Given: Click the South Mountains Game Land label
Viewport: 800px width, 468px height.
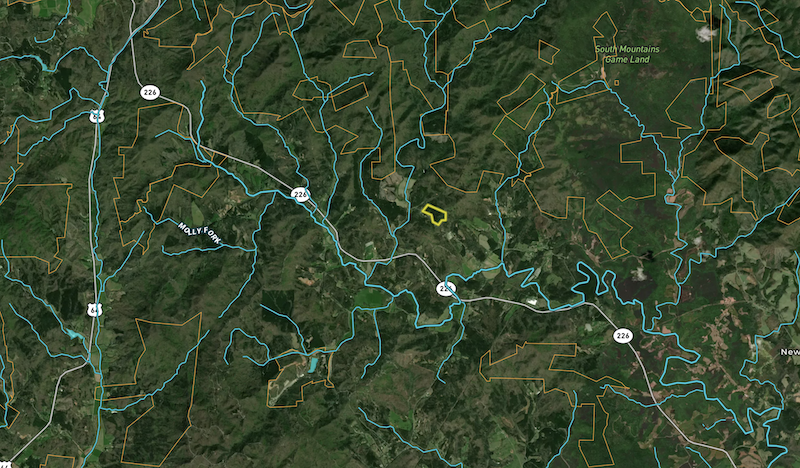Looking at the screenshot, I should [627, 54].
